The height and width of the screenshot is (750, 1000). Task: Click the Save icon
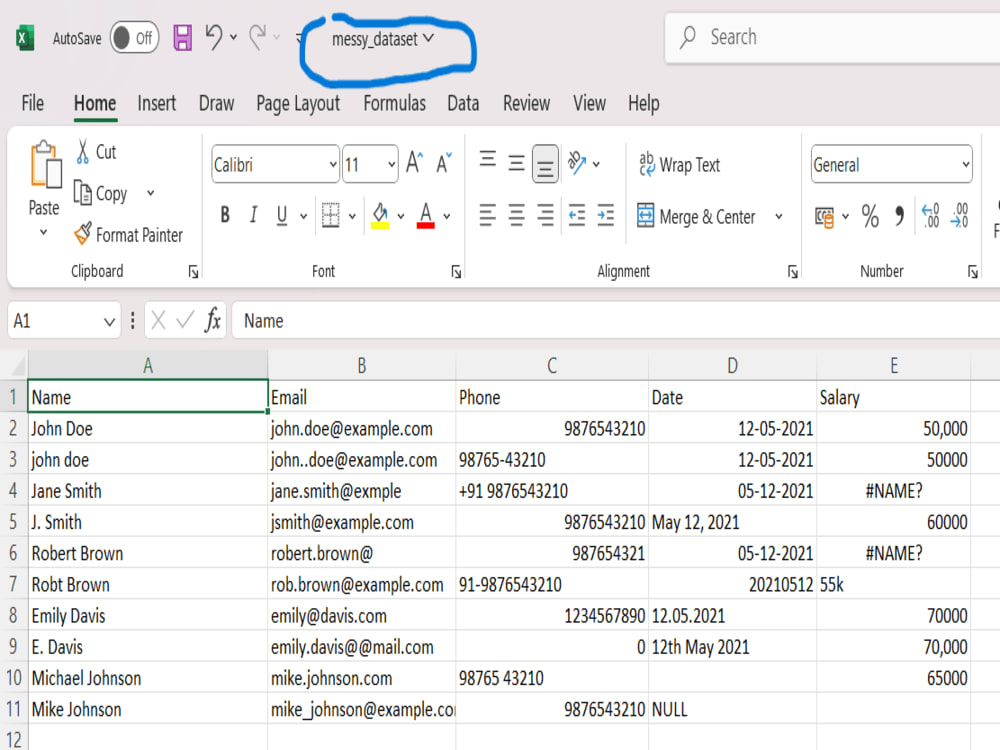coord(182,38)
